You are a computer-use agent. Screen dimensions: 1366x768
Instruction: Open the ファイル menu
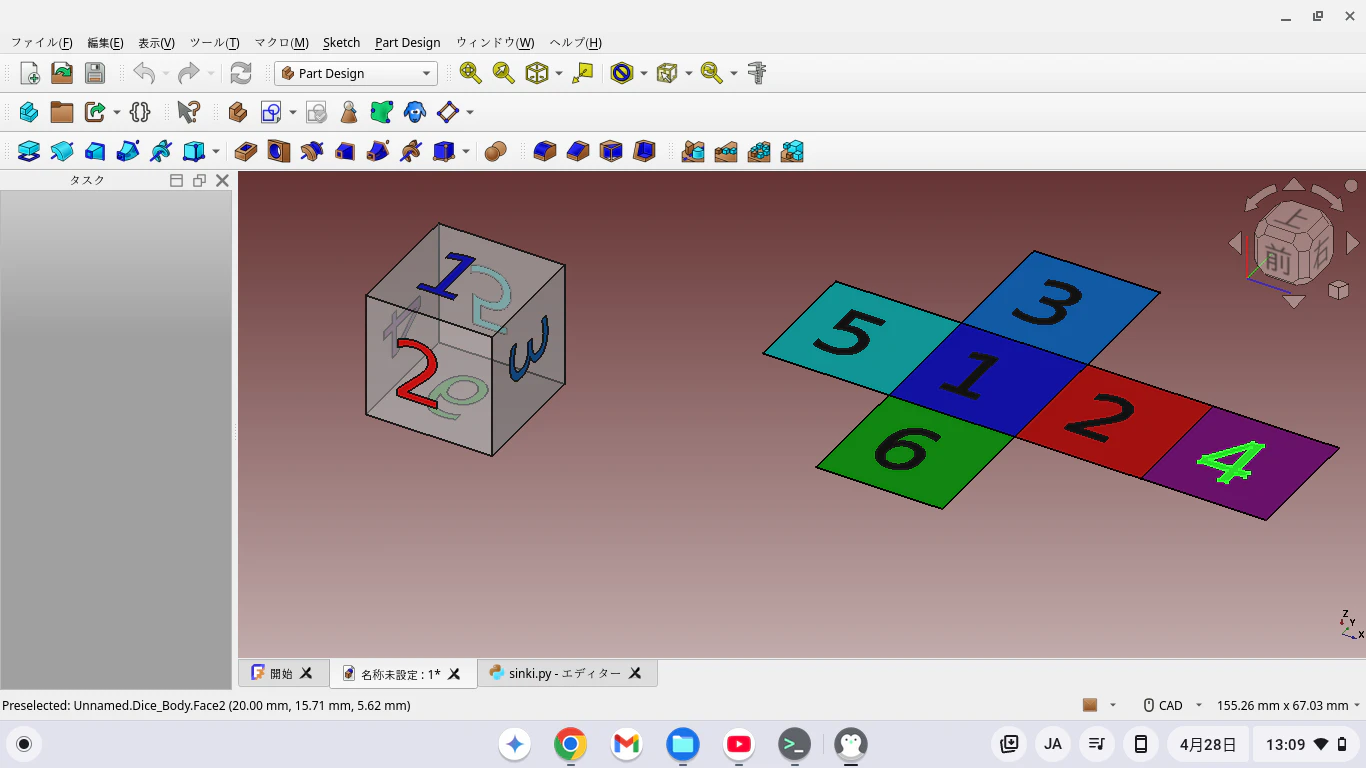pyautogui.click(x=42, y=43)
